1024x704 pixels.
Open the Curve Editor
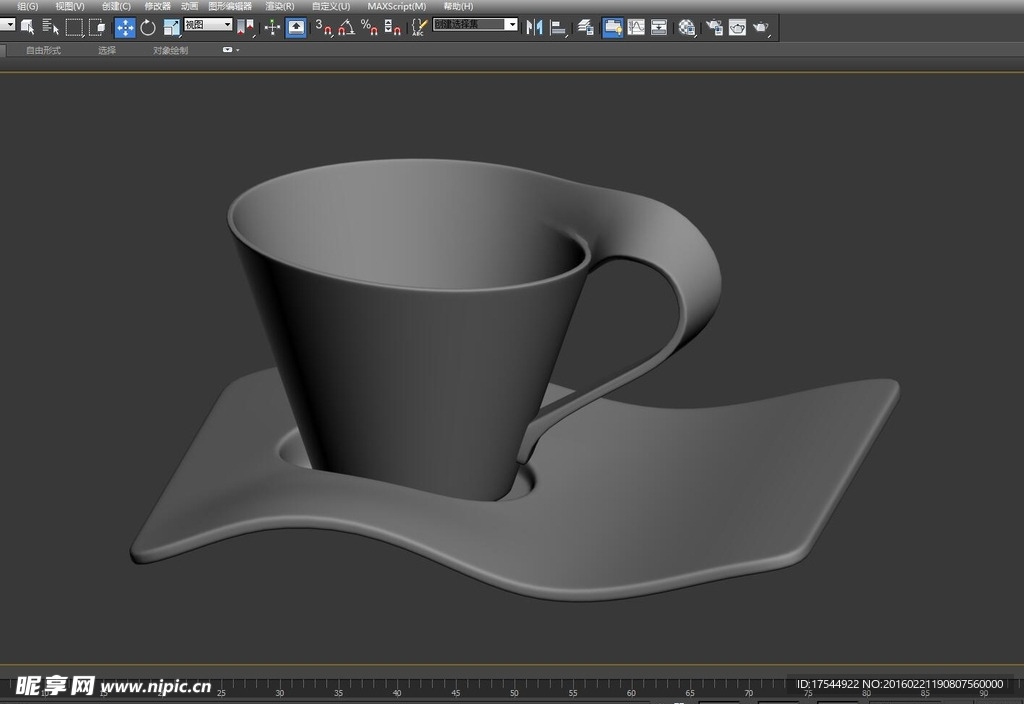(636, 27)
